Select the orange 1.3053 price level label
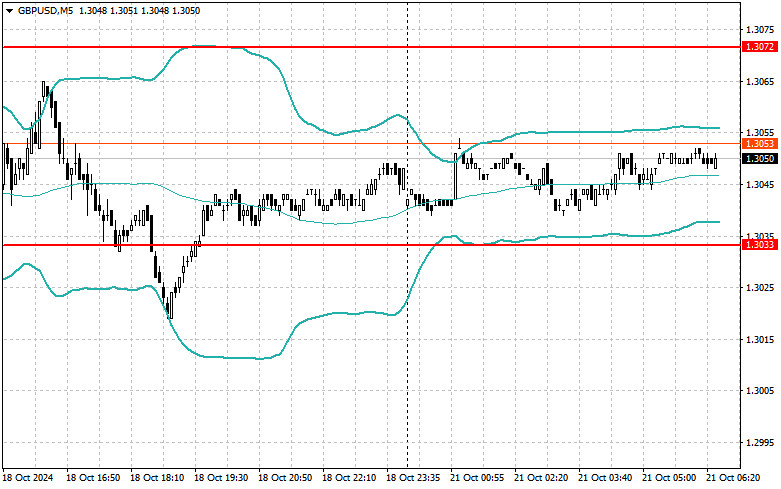The width and height of the screenshot is (781, 489). pos(760,144)
